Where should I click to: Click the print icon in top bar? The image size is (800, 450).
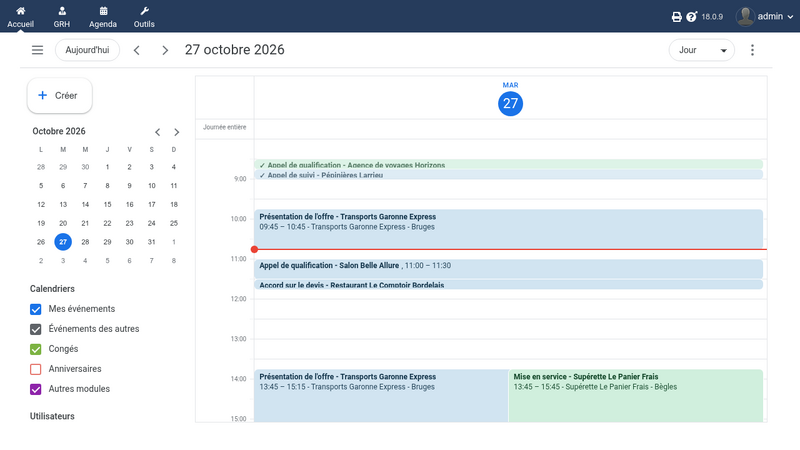(677, 17)
